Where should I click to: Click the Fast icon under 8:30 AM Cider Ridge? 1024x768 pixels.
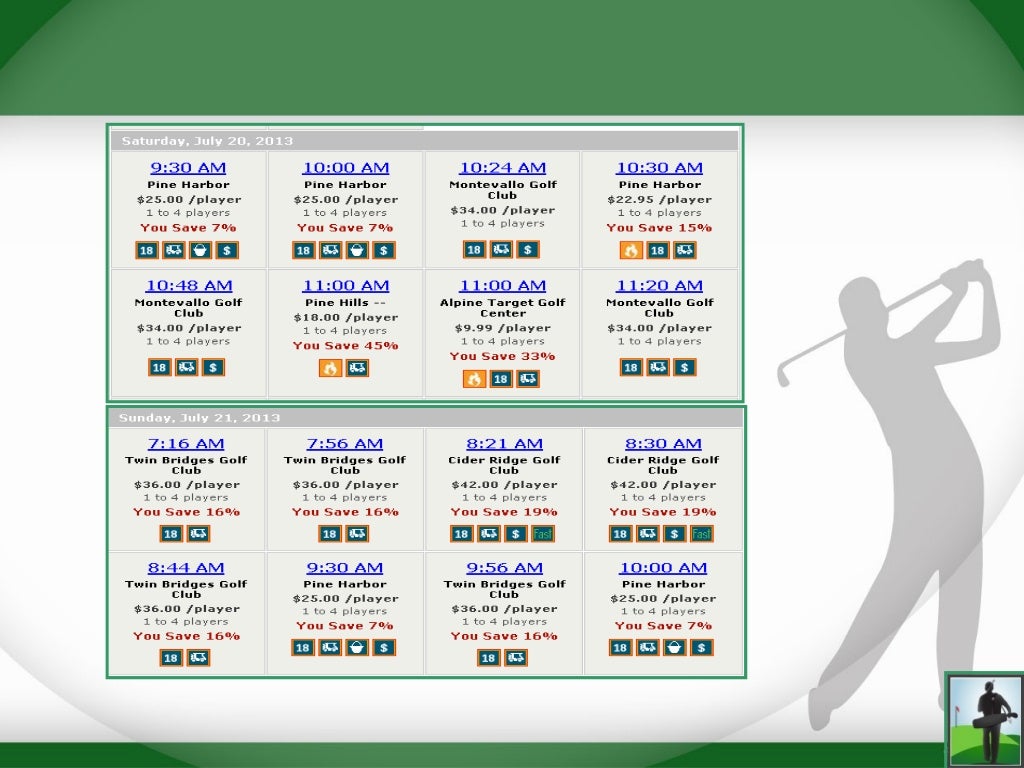(701, 534)
